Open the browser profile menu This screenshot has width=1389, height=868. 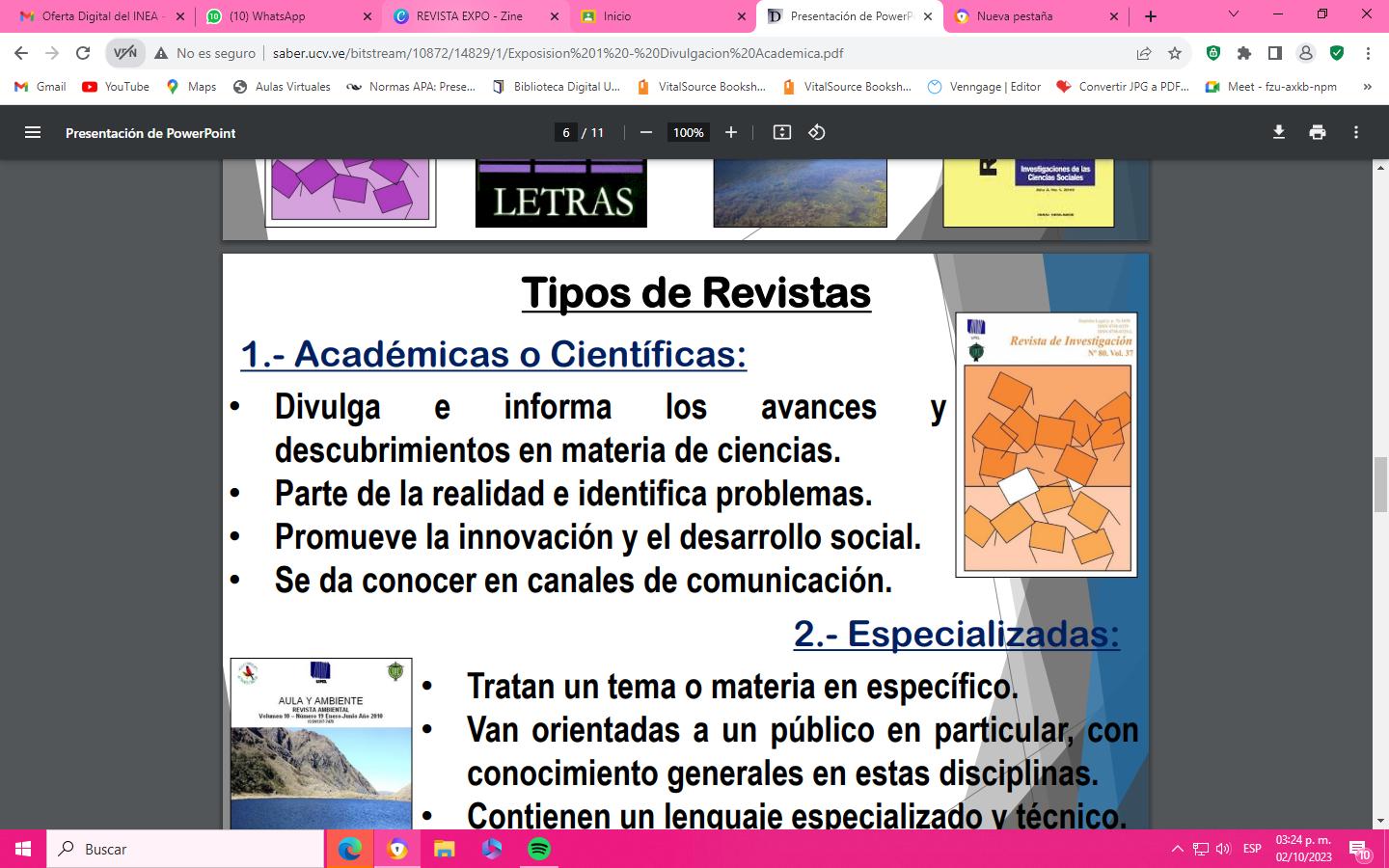click(1306, 54)
